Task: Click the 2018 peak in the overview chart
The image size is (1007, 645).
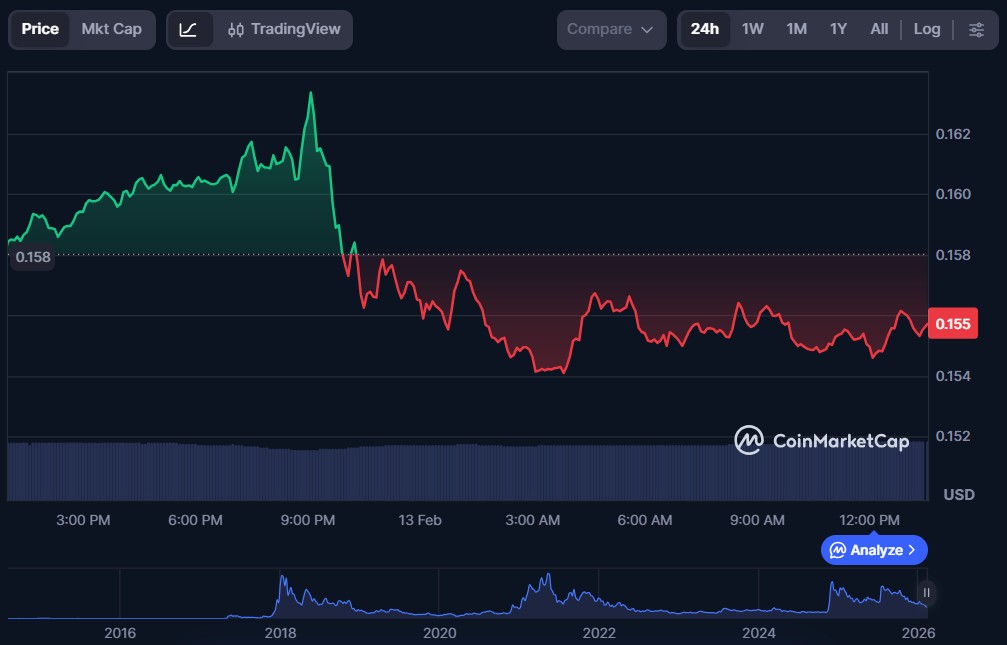Action: pyautogui.click(x=282, y=578)
